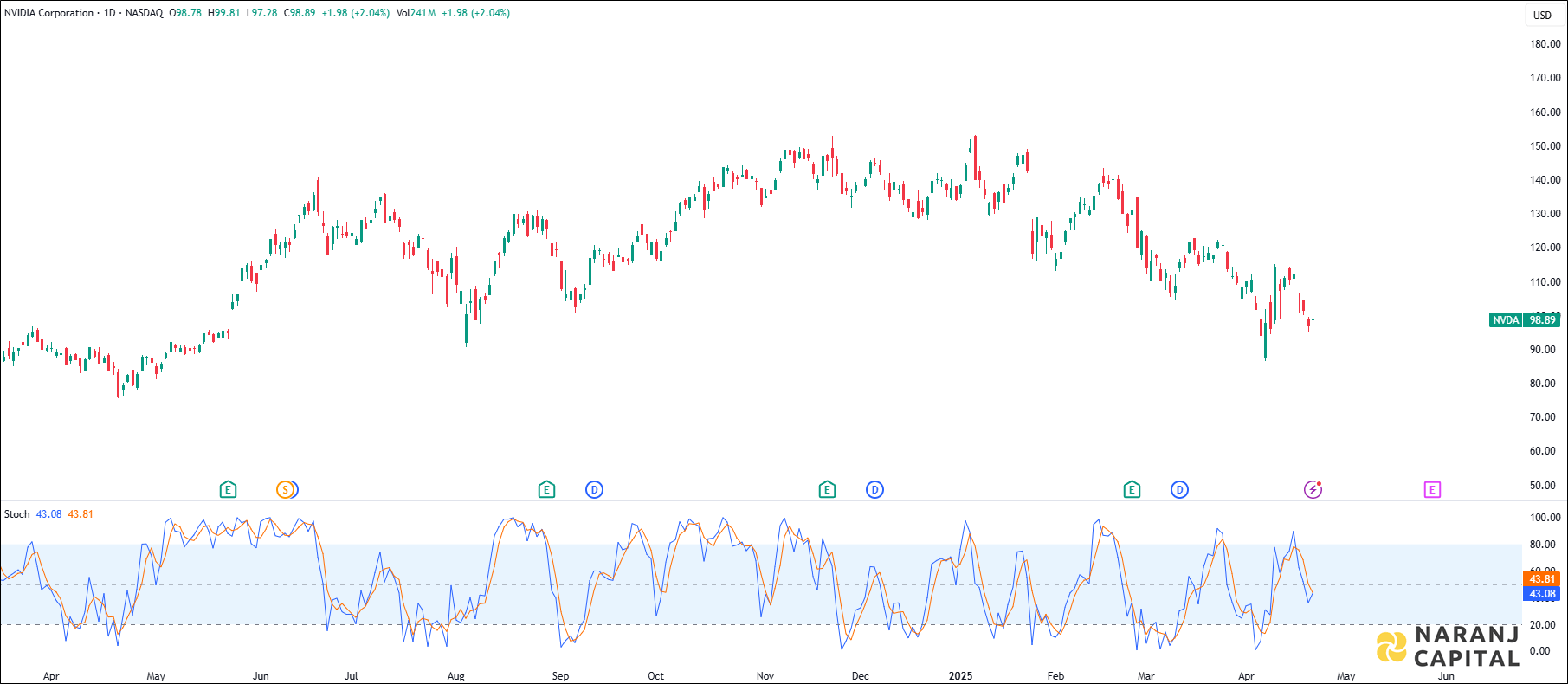Click the NASDAQ exchange label
The image size is (1568, 684).
[144, 13]
